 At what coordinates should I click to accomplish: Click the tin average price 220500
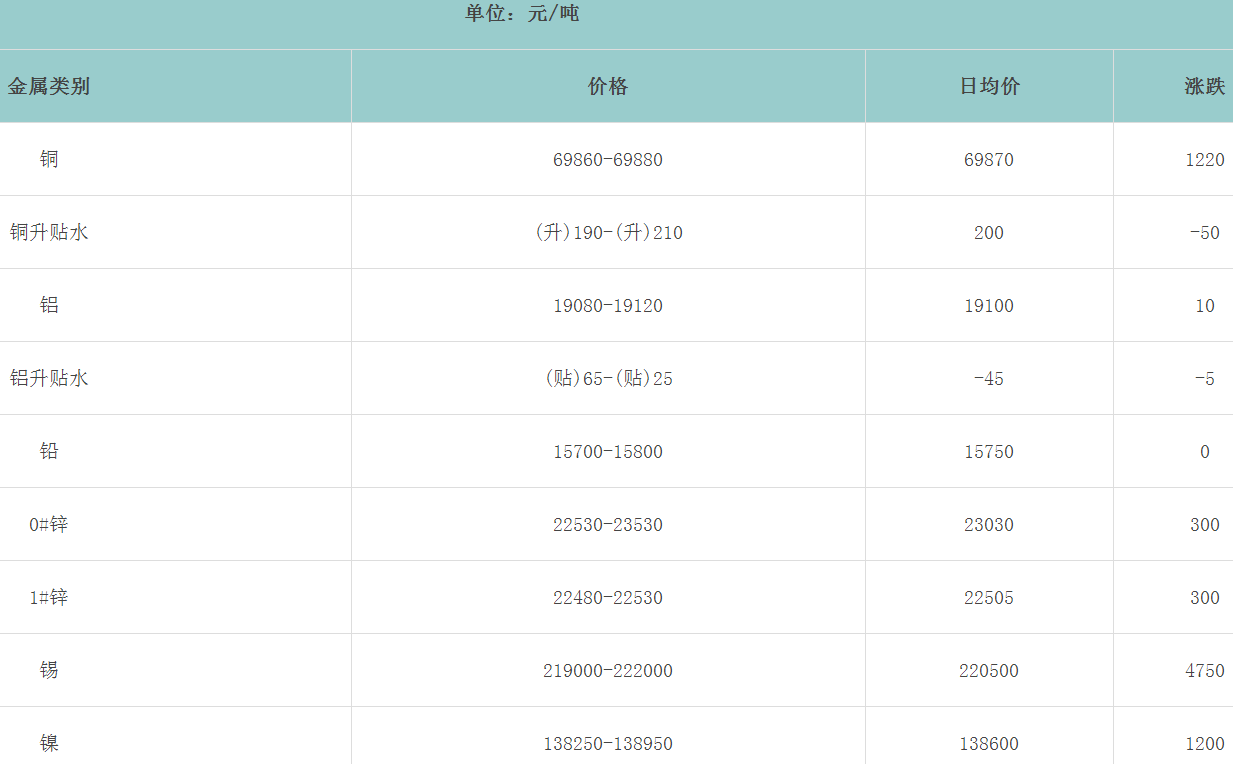(x=989, y=671)
